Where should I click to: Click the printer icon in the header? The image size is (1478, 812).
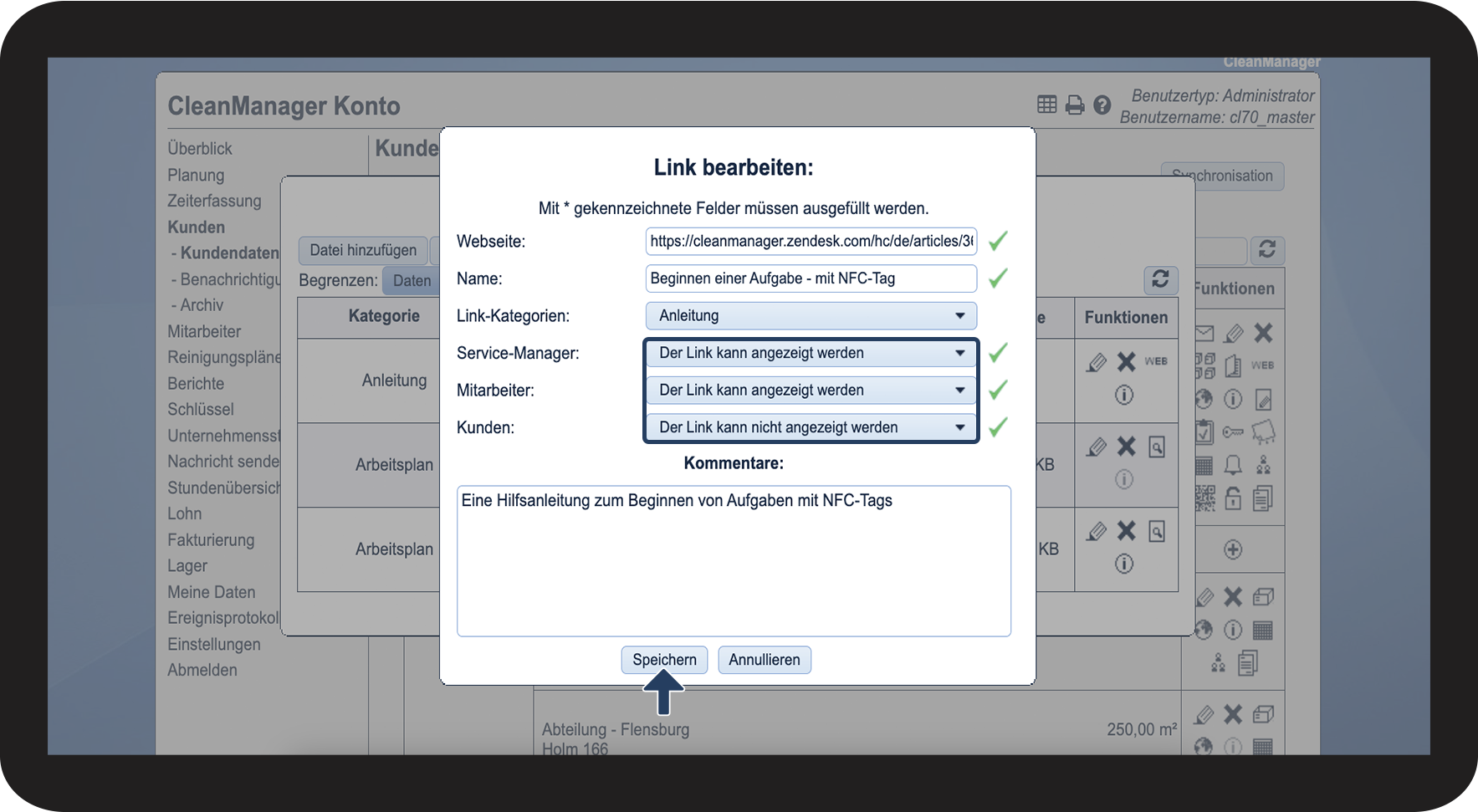[1075, 105]
